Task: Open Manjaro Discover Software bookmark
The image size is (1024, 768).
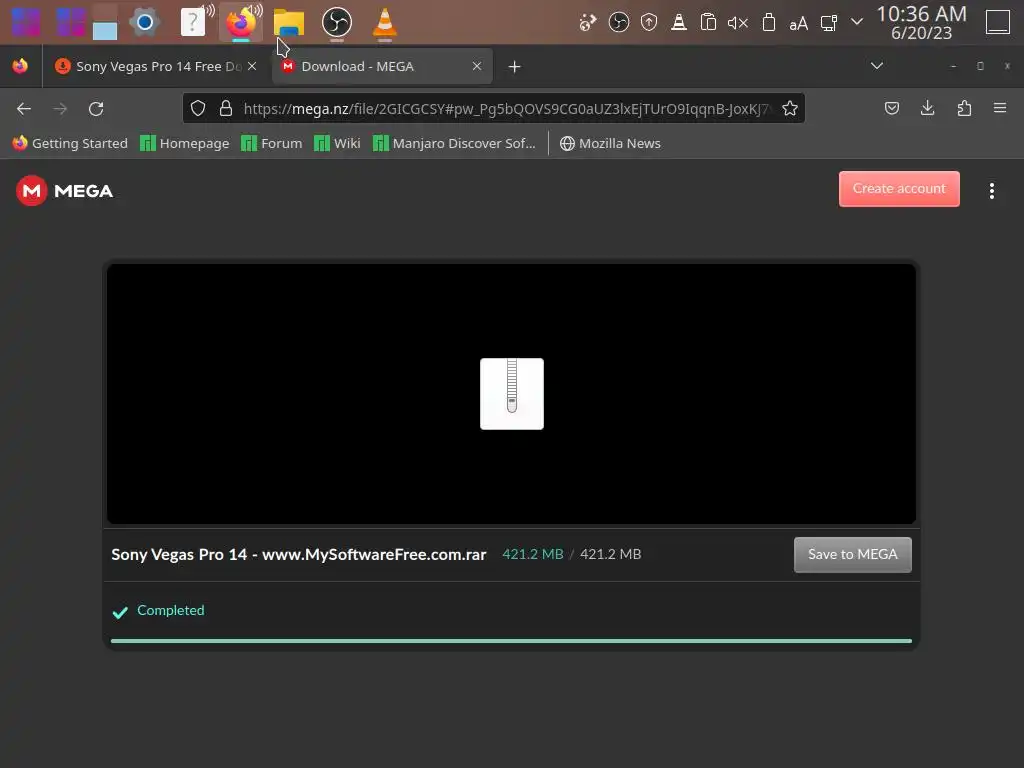Action: [x=454, y=143]
